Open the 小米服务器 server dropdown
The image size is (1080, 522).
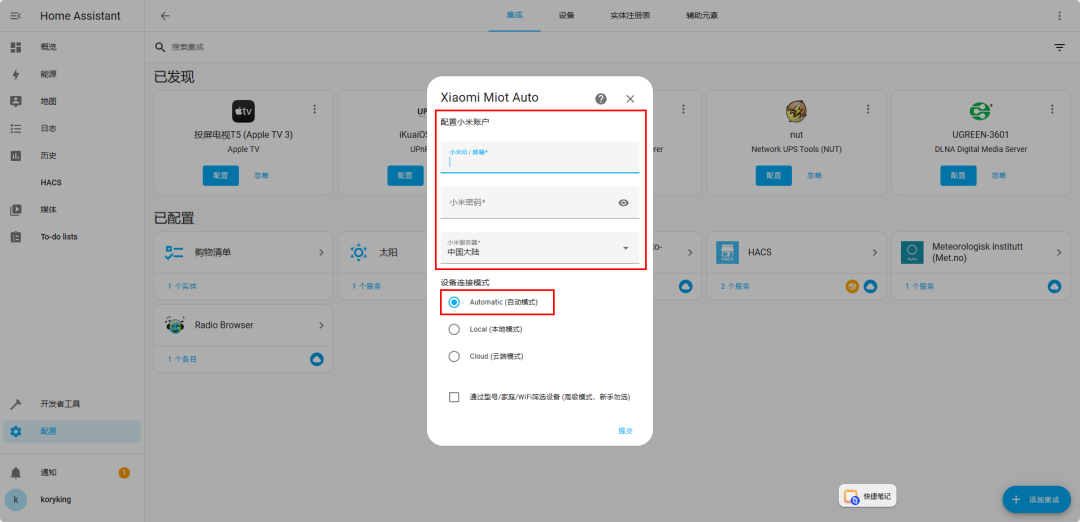pyautogui.click(x=540, y=248)
